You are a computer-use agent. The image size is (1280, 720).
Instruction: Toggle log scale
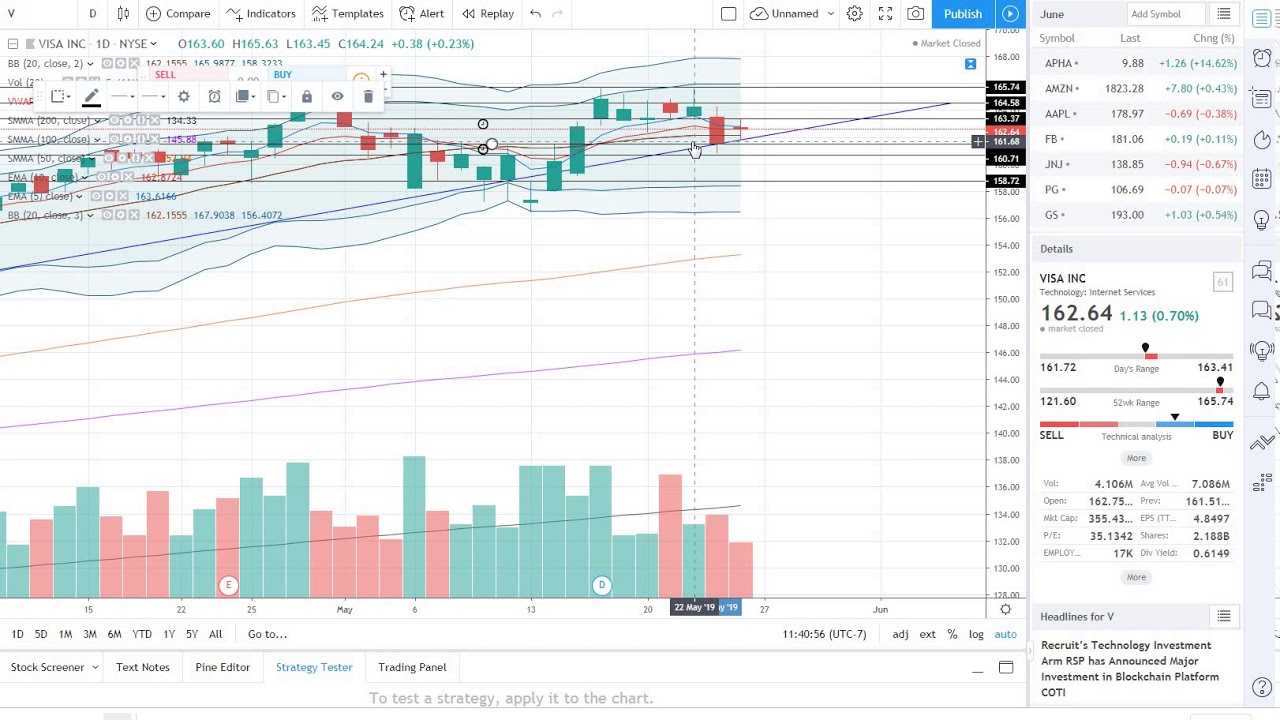click(x=976, y=634)
